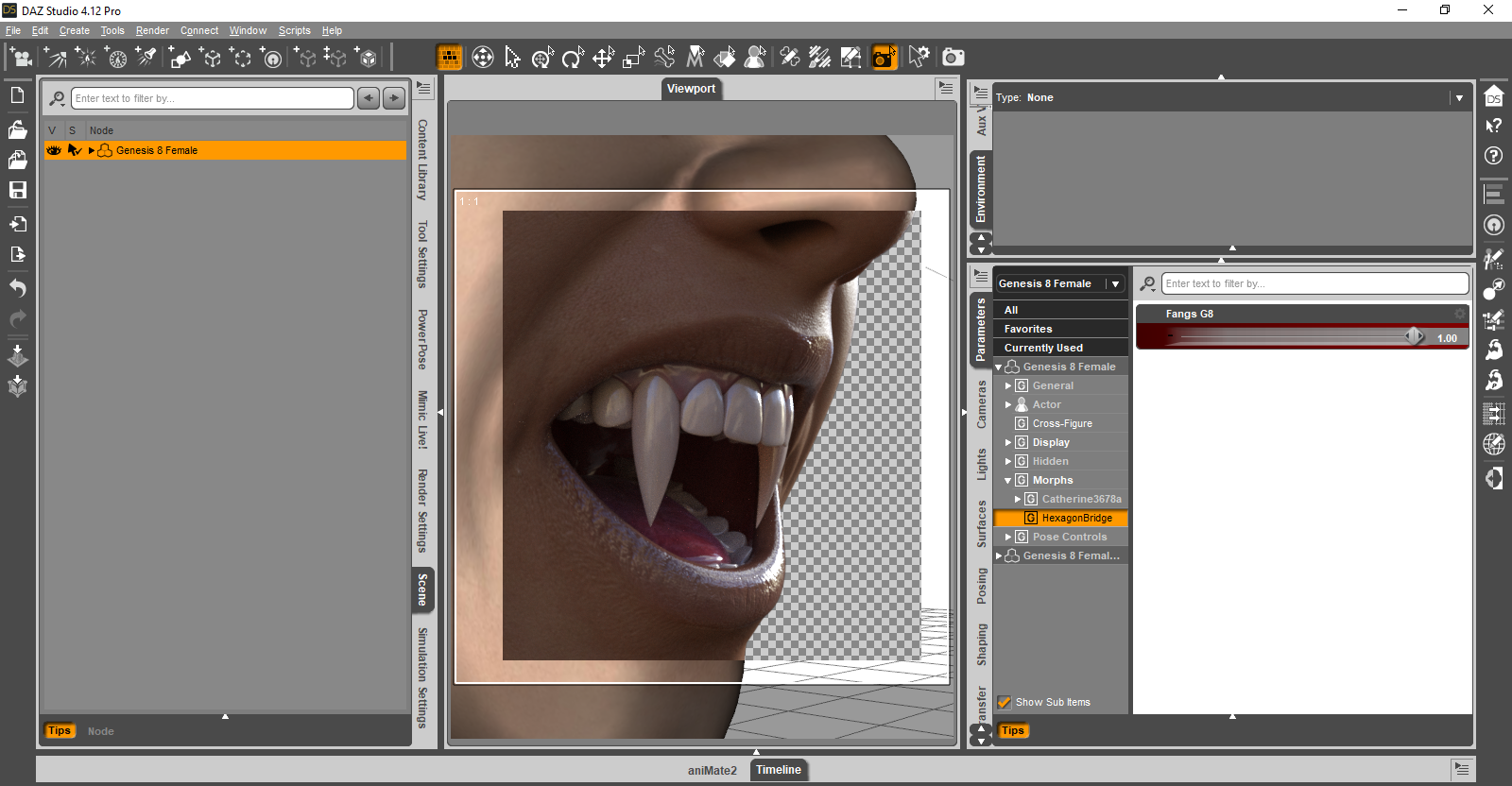Open the File menu
The height and width of the screenshot is (786, 1512).
click(13, 30)
